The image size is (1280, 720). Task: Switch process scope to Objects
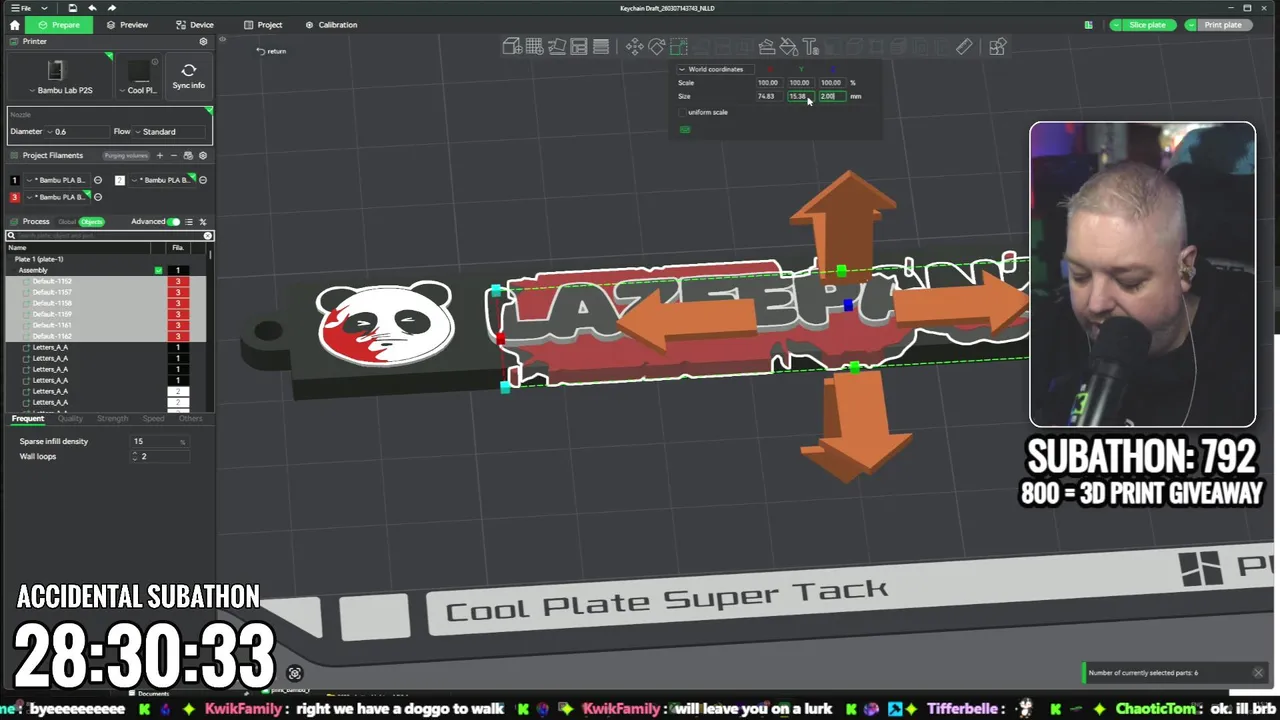coord(92,222)
